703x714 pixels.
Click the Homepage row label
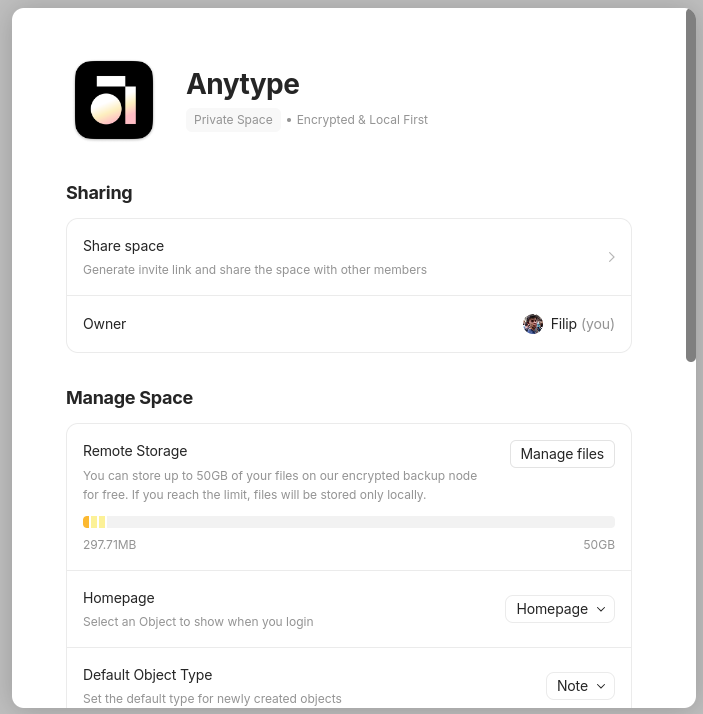coord(118,598)
